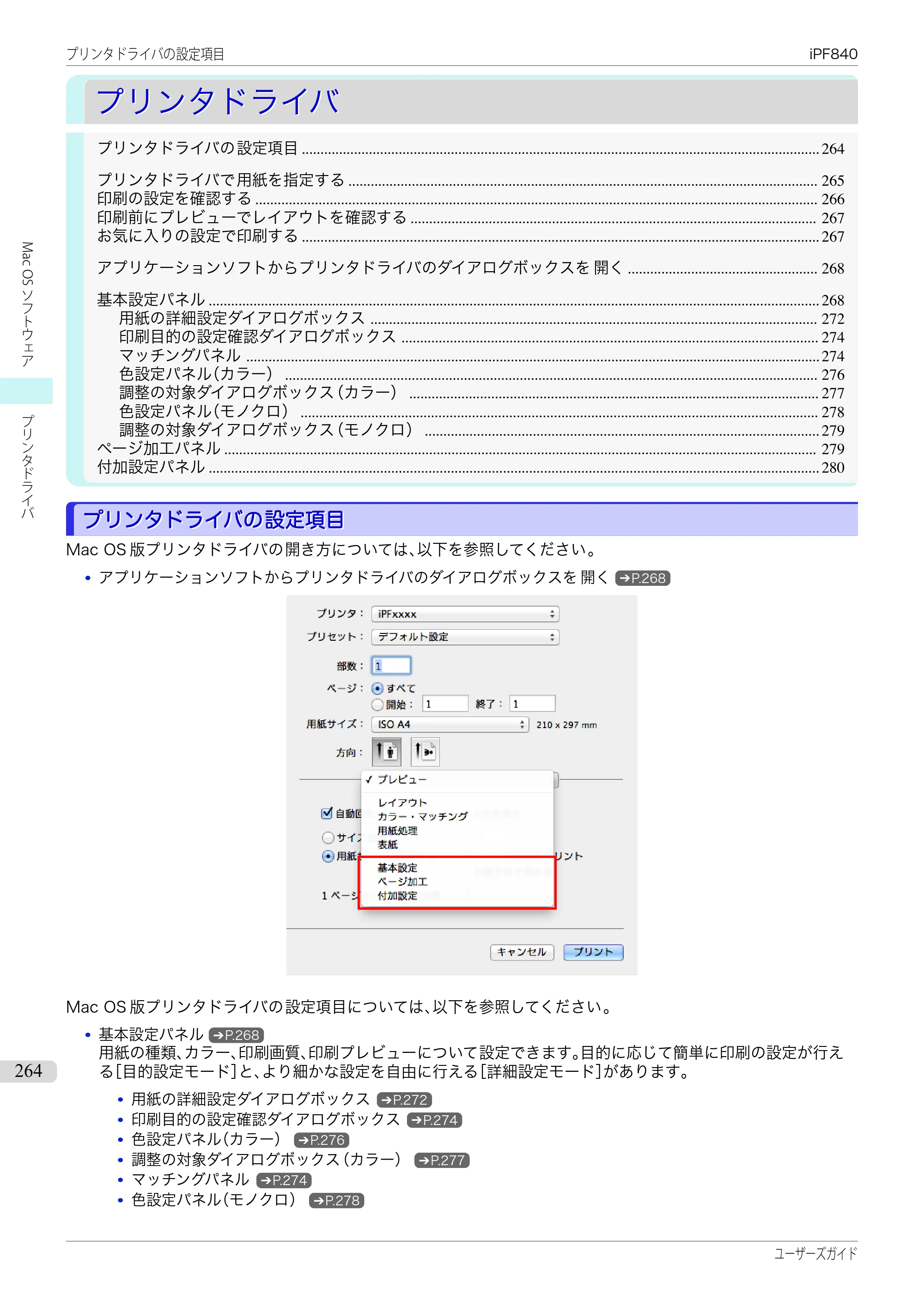This screenshot has height=1307, width=924.
Task: Open P.268 link after ダイアログボックスを開く
Action: pos(643,578)
